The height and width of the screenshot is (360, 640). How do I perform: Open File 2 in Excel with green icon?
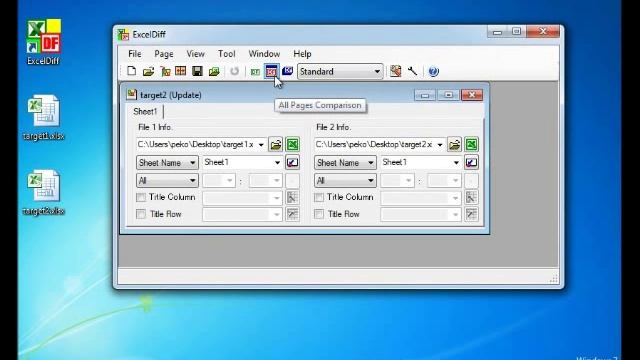coord(471,144)
